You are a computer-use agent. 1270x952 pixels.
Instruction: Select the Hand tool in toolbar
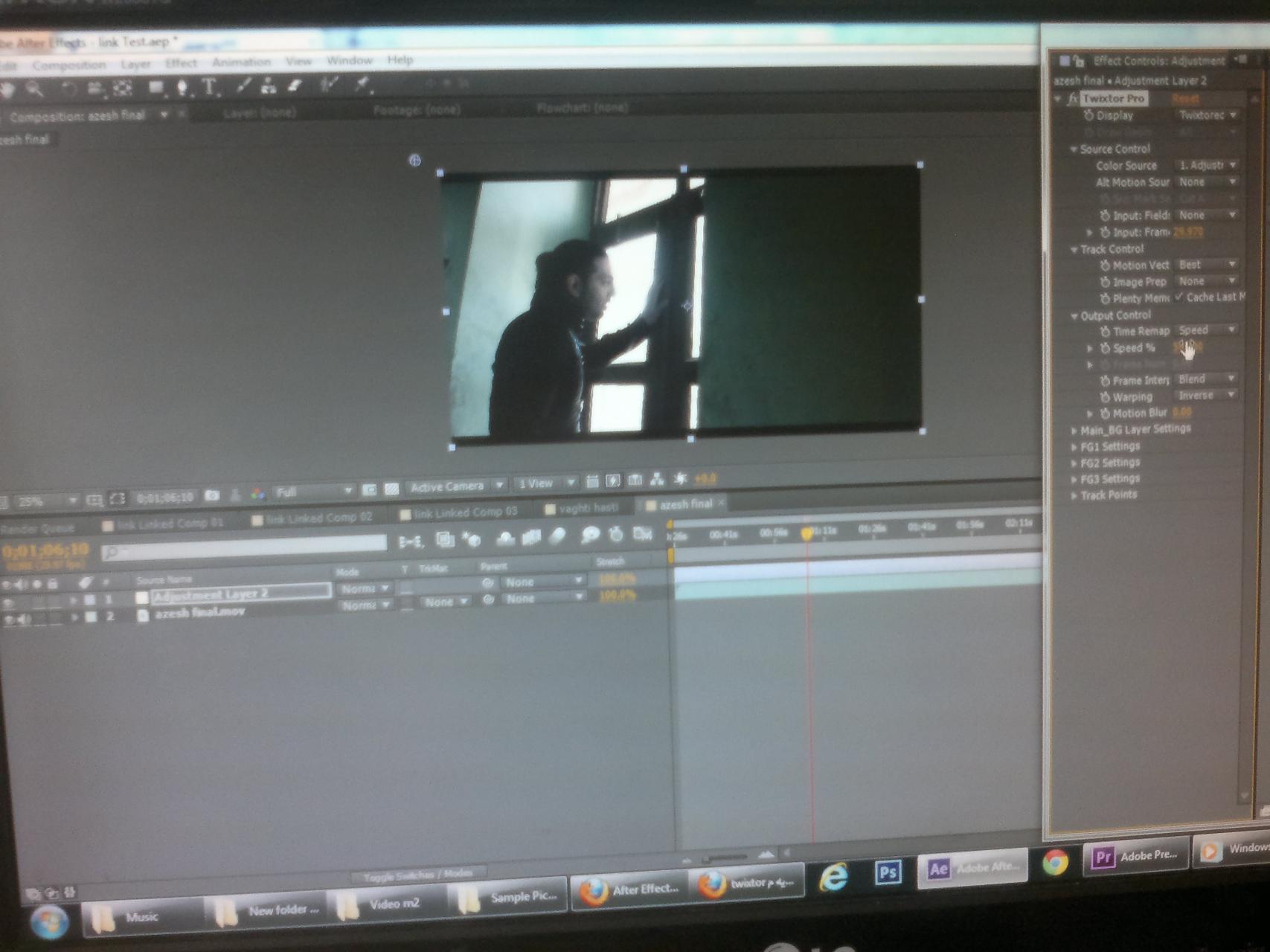tap(8, 90)
